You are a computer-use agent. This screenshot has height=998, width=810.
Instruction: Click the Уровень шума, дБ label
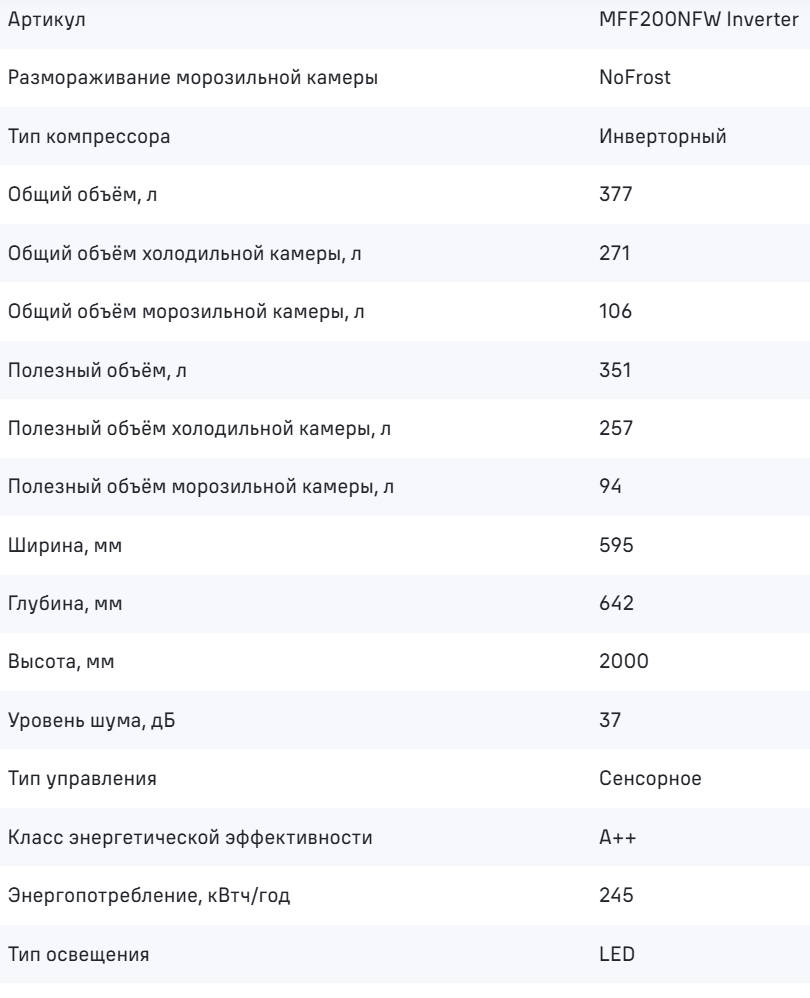coord(92,720)
